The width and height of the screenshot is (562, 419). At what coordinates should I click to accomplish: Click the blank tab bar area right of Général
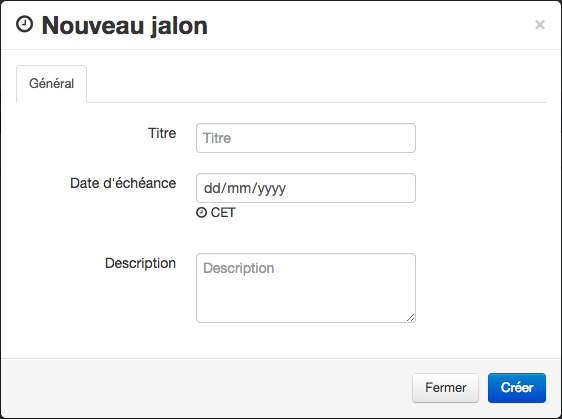click(315, 84)
